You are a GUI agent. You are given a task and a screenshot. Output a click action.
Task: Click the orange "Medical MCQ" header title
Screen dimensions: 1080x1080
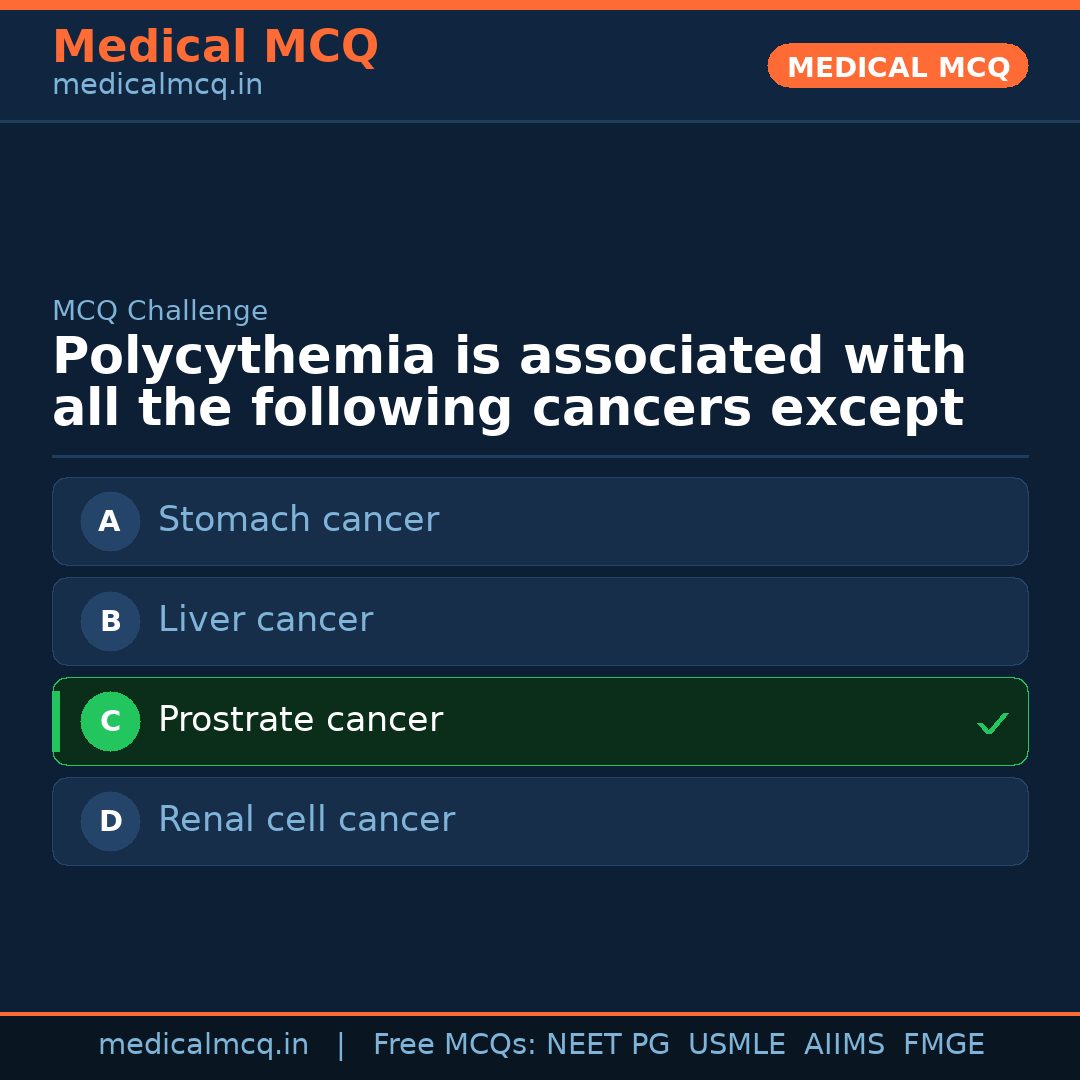coord(215,47)
